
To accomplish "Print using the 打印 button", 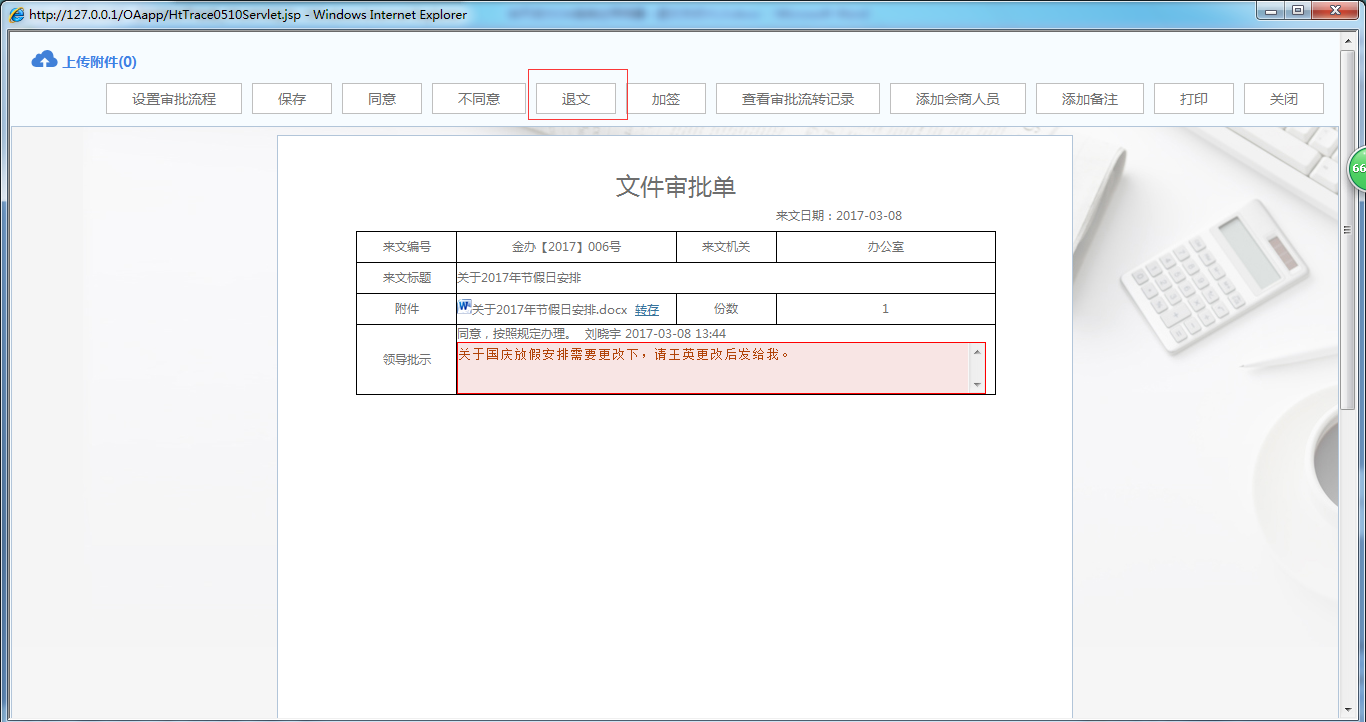I will pyautogui.click(x=1194, y=99).
